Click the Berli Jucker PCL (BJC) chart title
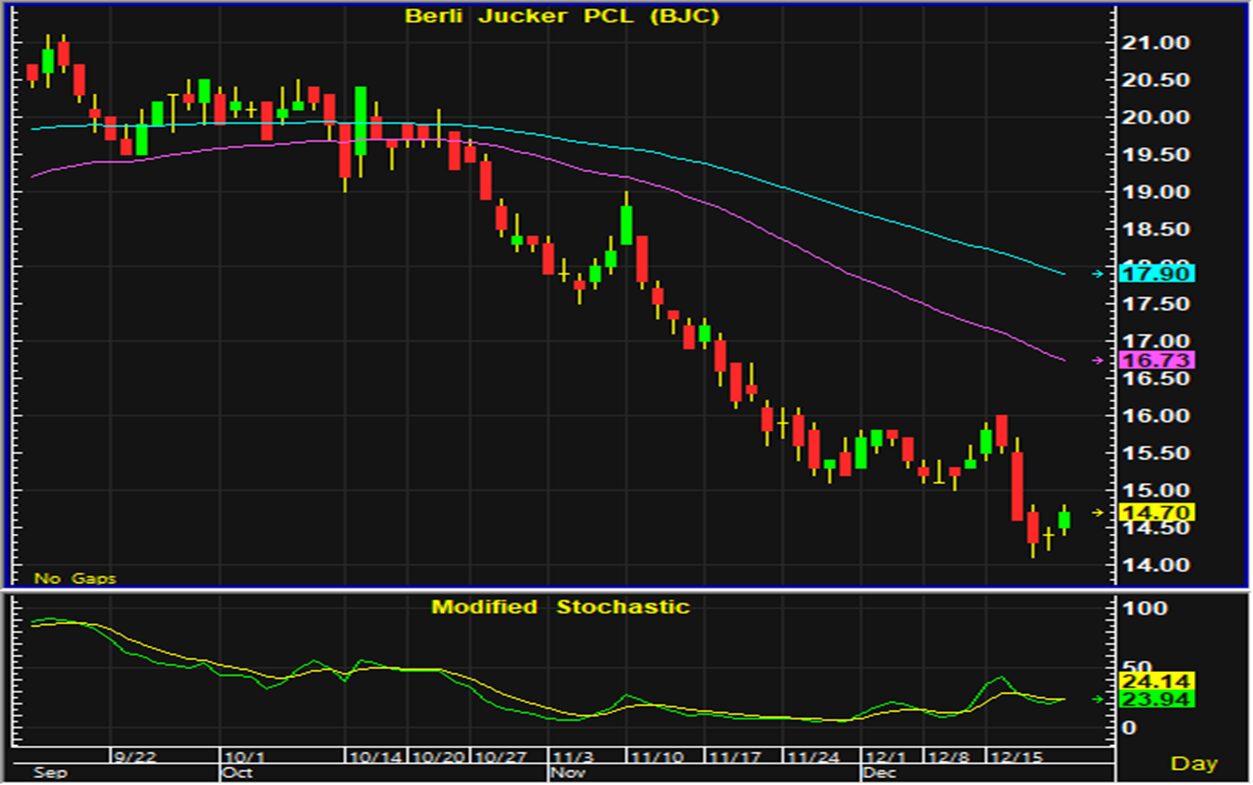This screenshot has height=785, width=1253. pos(560,16)
